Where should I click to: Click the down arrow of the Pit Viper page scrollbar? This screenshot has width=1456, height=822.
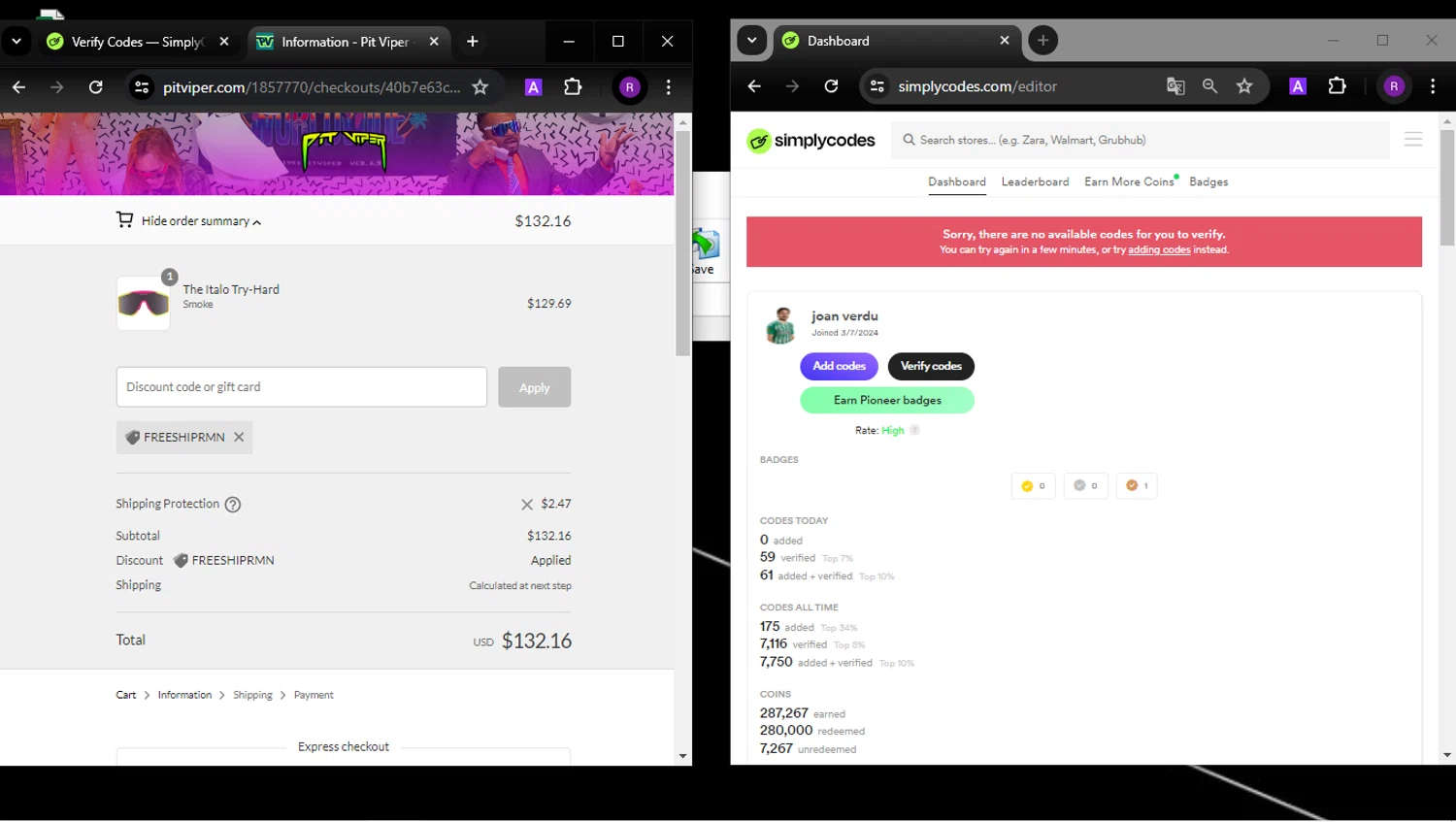point(683,756)
